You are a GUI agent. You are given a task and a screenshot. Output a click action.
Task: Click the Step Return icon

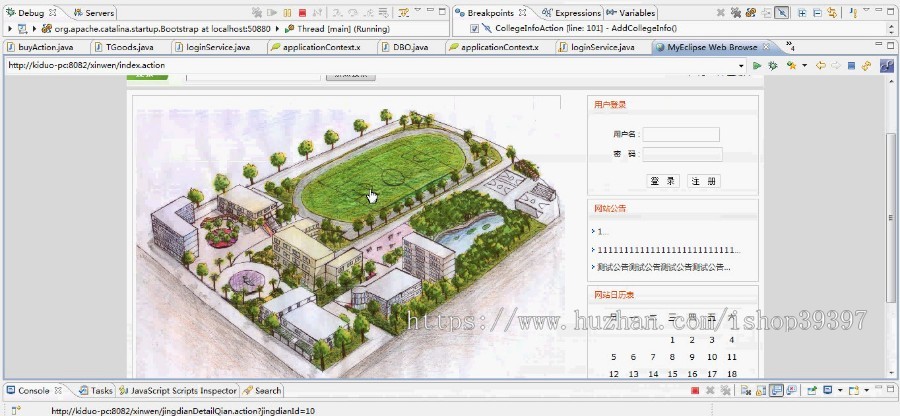[x=368, y=12]
